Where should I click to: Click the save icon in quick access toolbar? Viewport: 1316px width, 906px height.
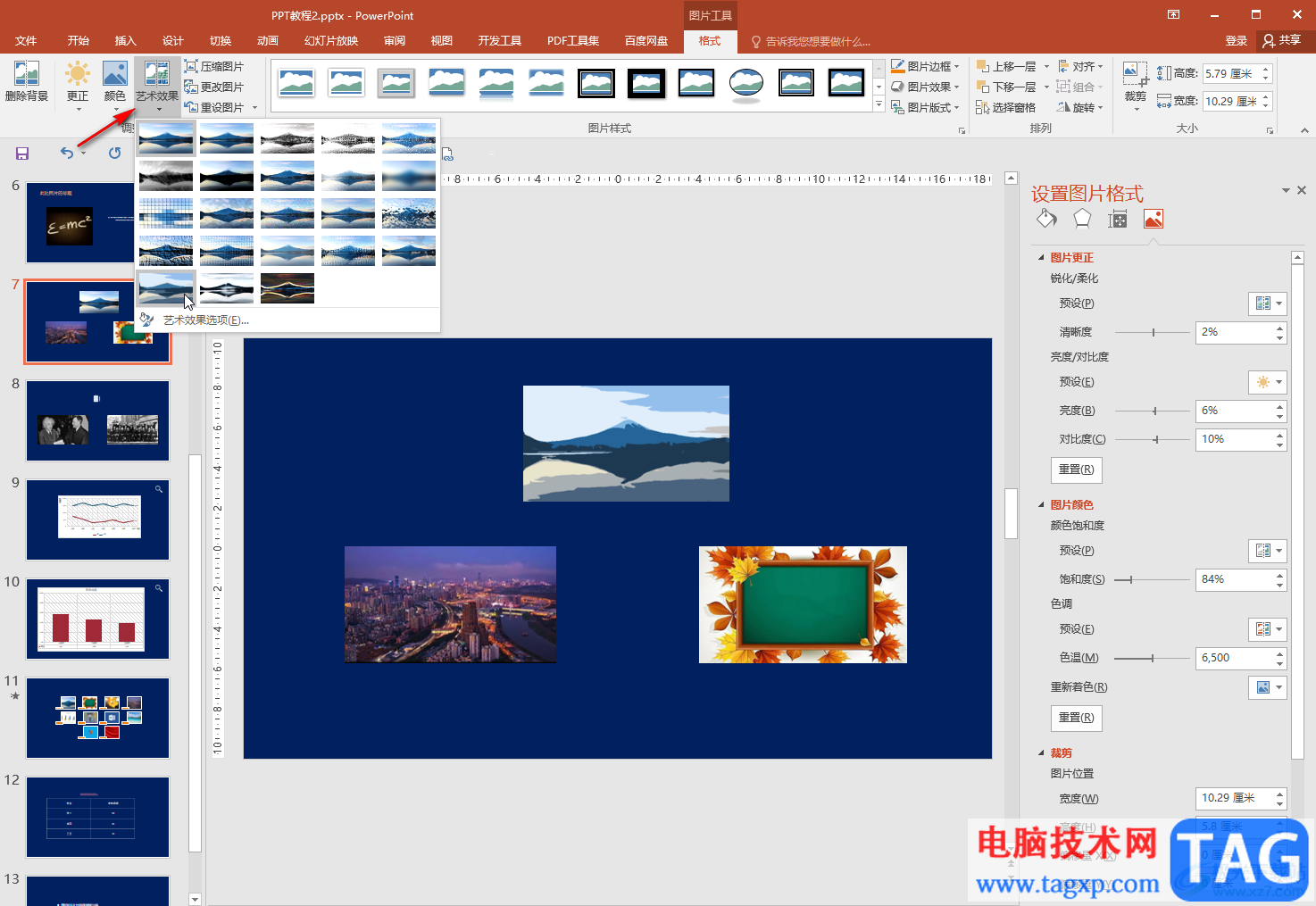(22, 154)
